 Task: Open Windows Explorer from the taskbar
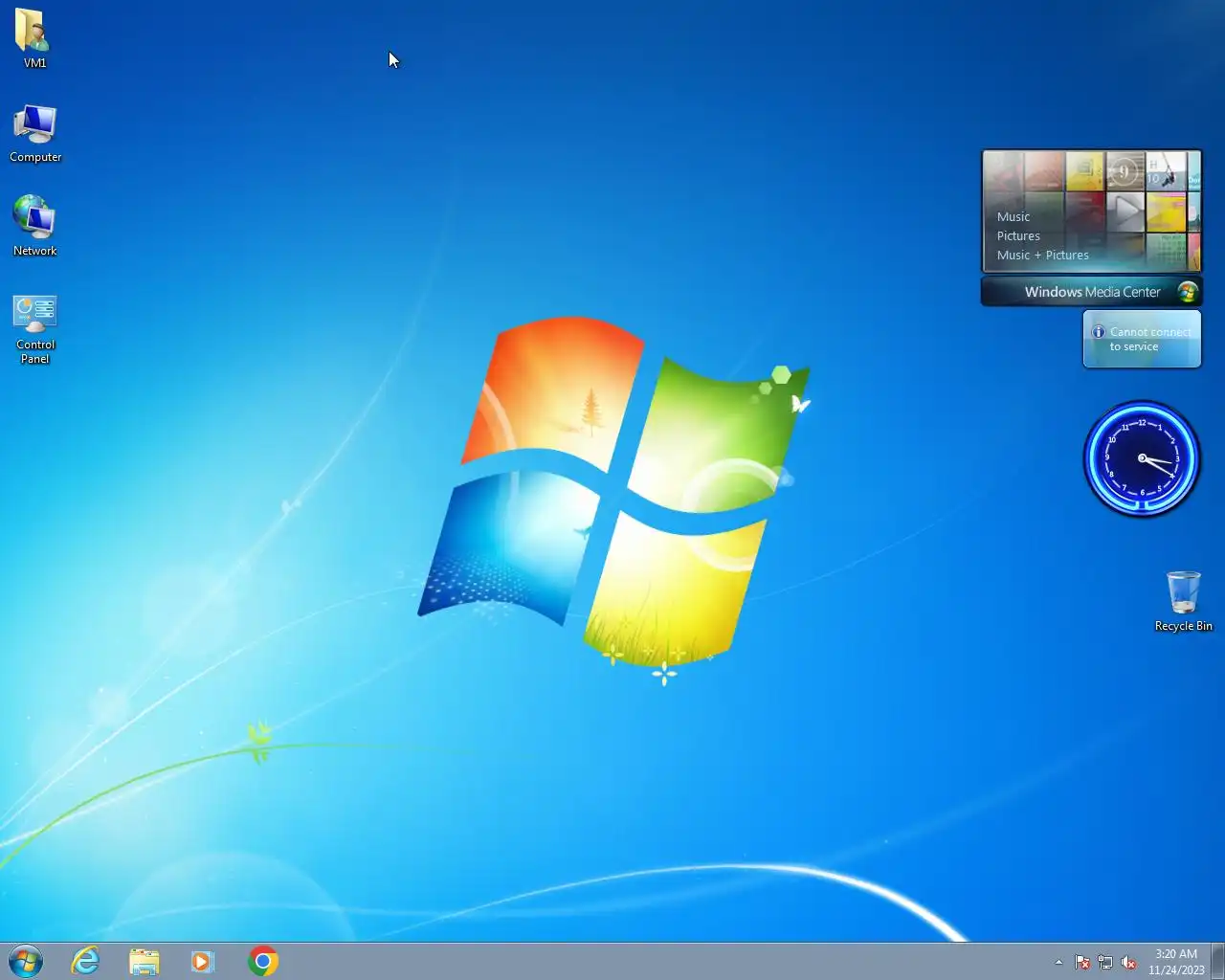(145, 961)
